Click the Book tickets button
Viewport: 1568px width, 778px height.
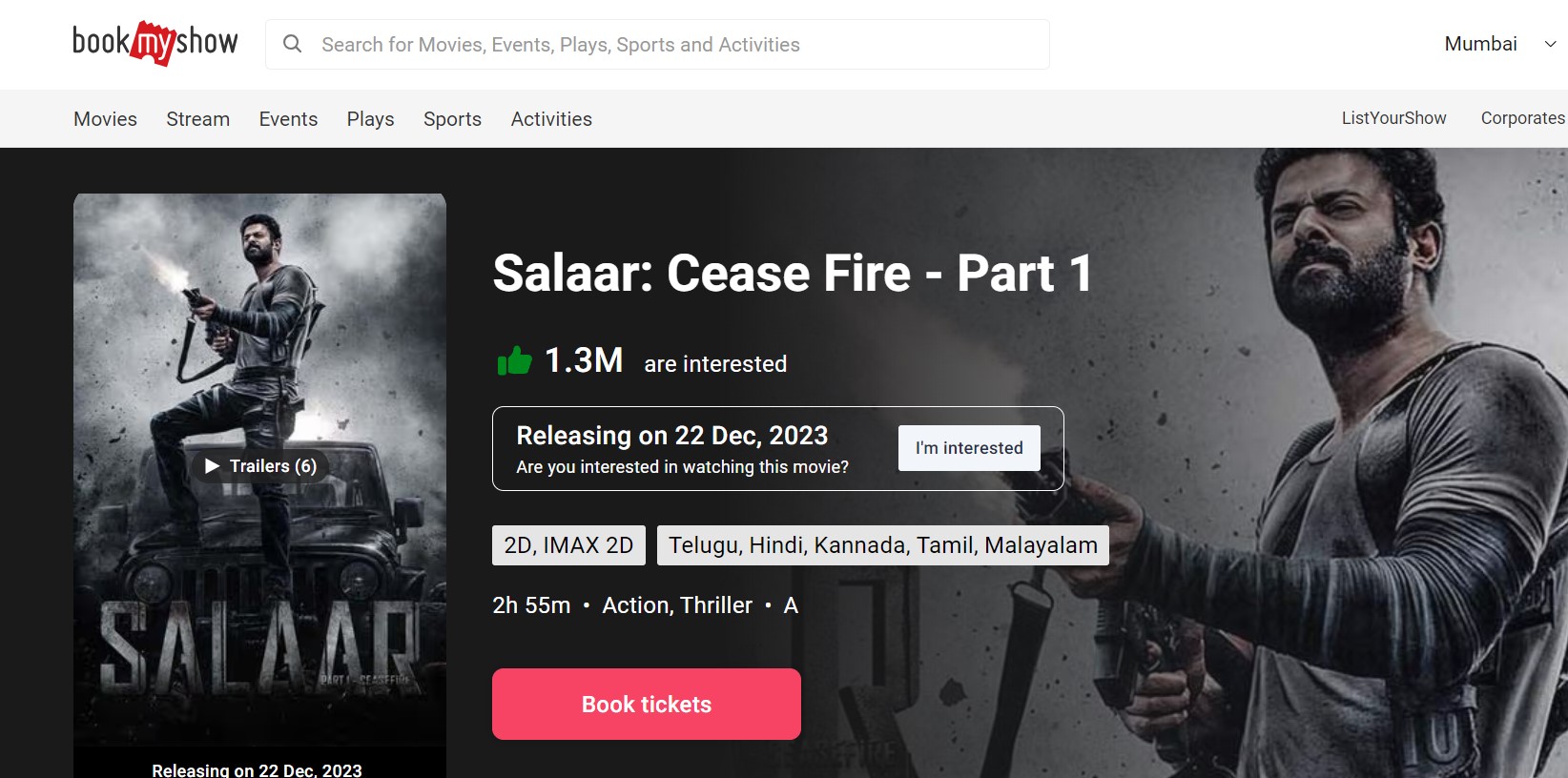click(647, 704)
